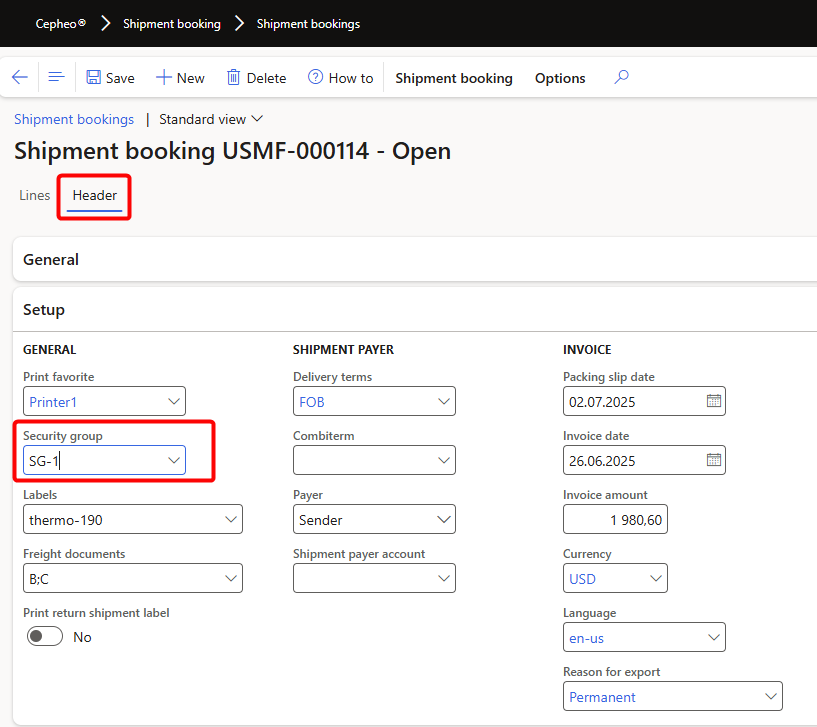Click the Shipment bookings breadcrumb link

[74, 119]
